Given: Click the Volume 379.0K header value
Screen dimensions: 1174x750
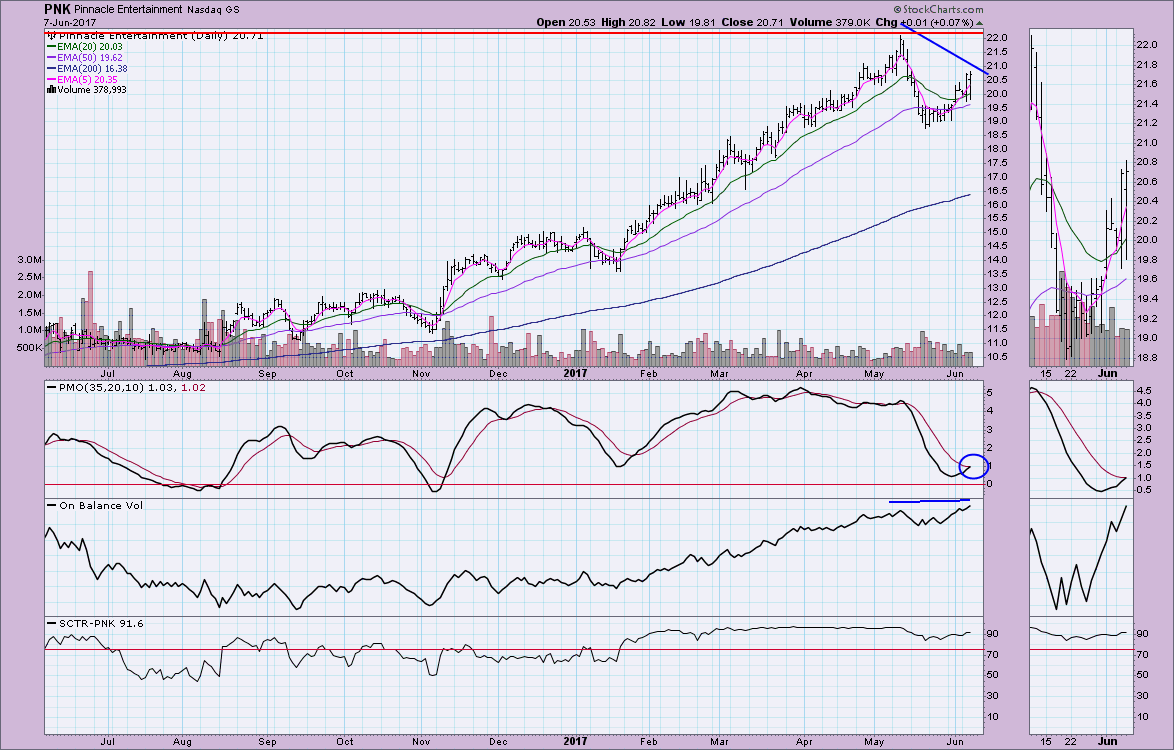Looking at the screenshot, I should tap(829, 22).
